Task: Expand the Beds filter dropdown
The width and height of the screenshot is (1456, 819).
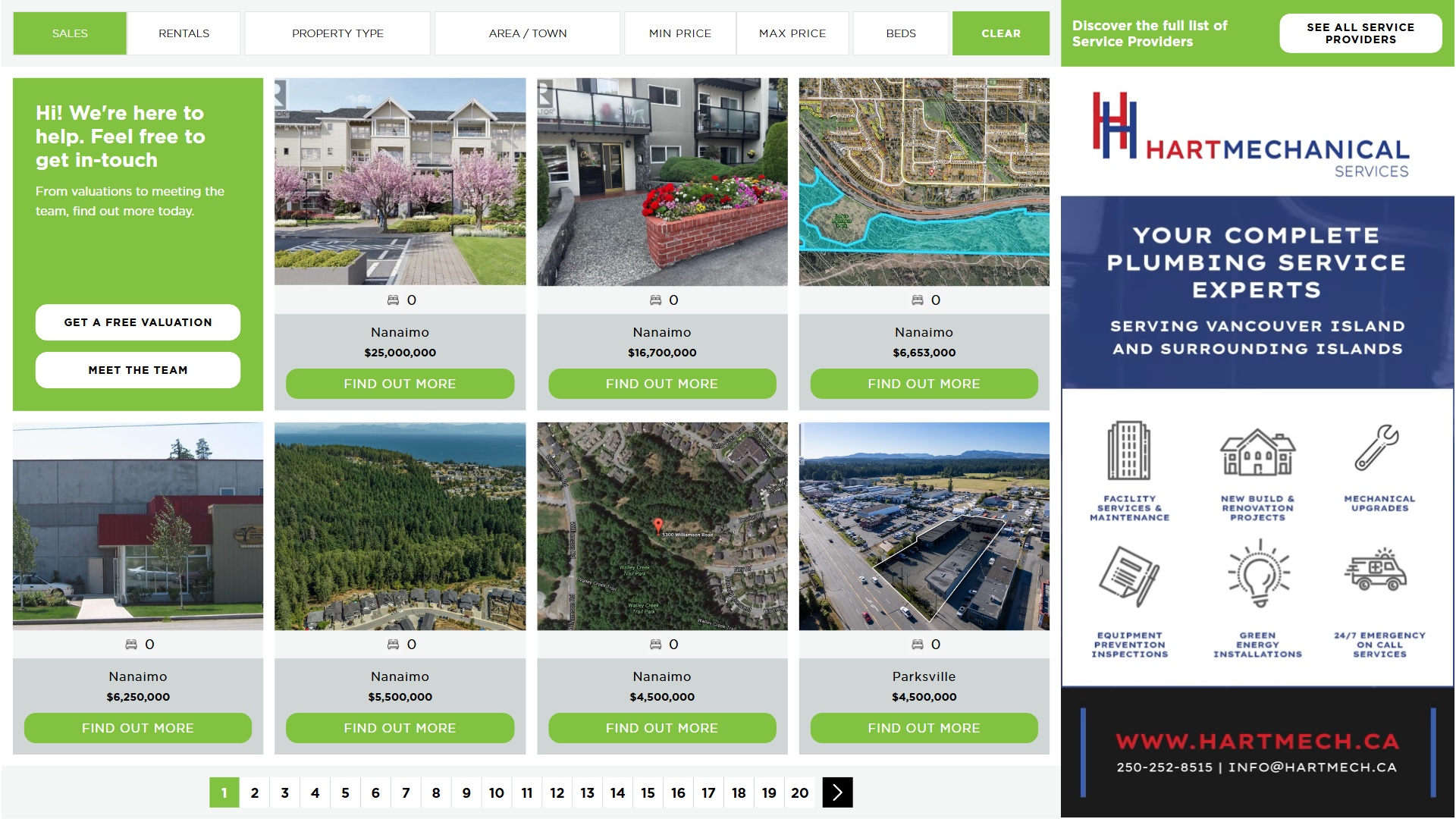Action: point(900,33)
